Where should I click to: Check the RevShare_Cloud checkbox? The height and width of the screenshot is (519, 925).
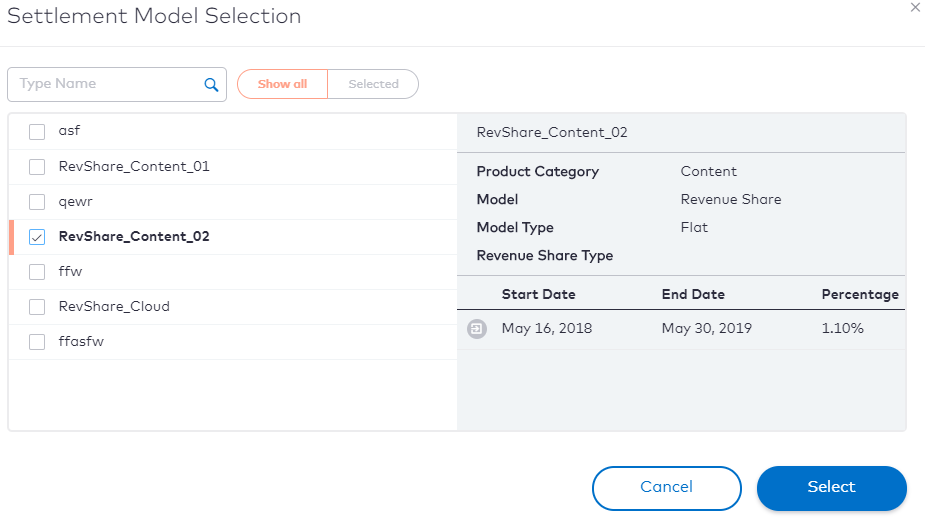click(37, 307)
